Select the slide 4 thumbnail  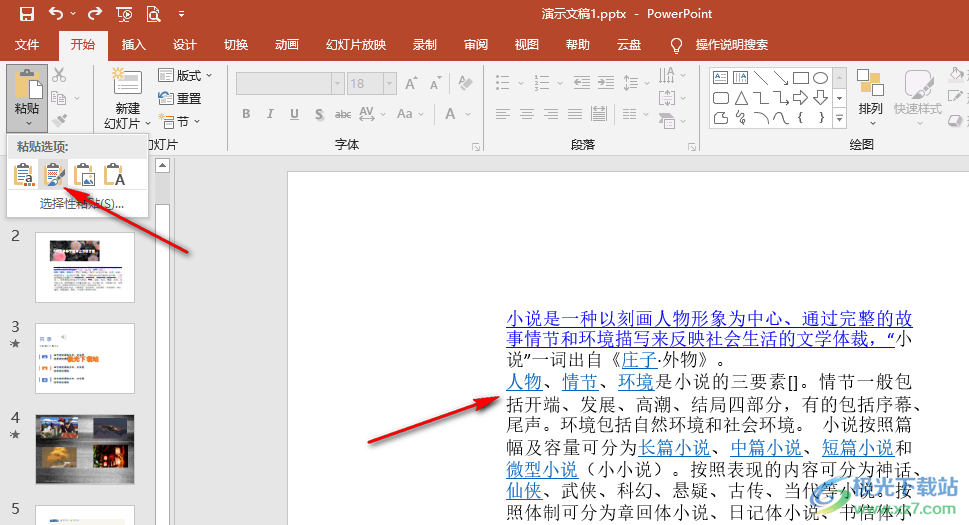tap(85, 443)
